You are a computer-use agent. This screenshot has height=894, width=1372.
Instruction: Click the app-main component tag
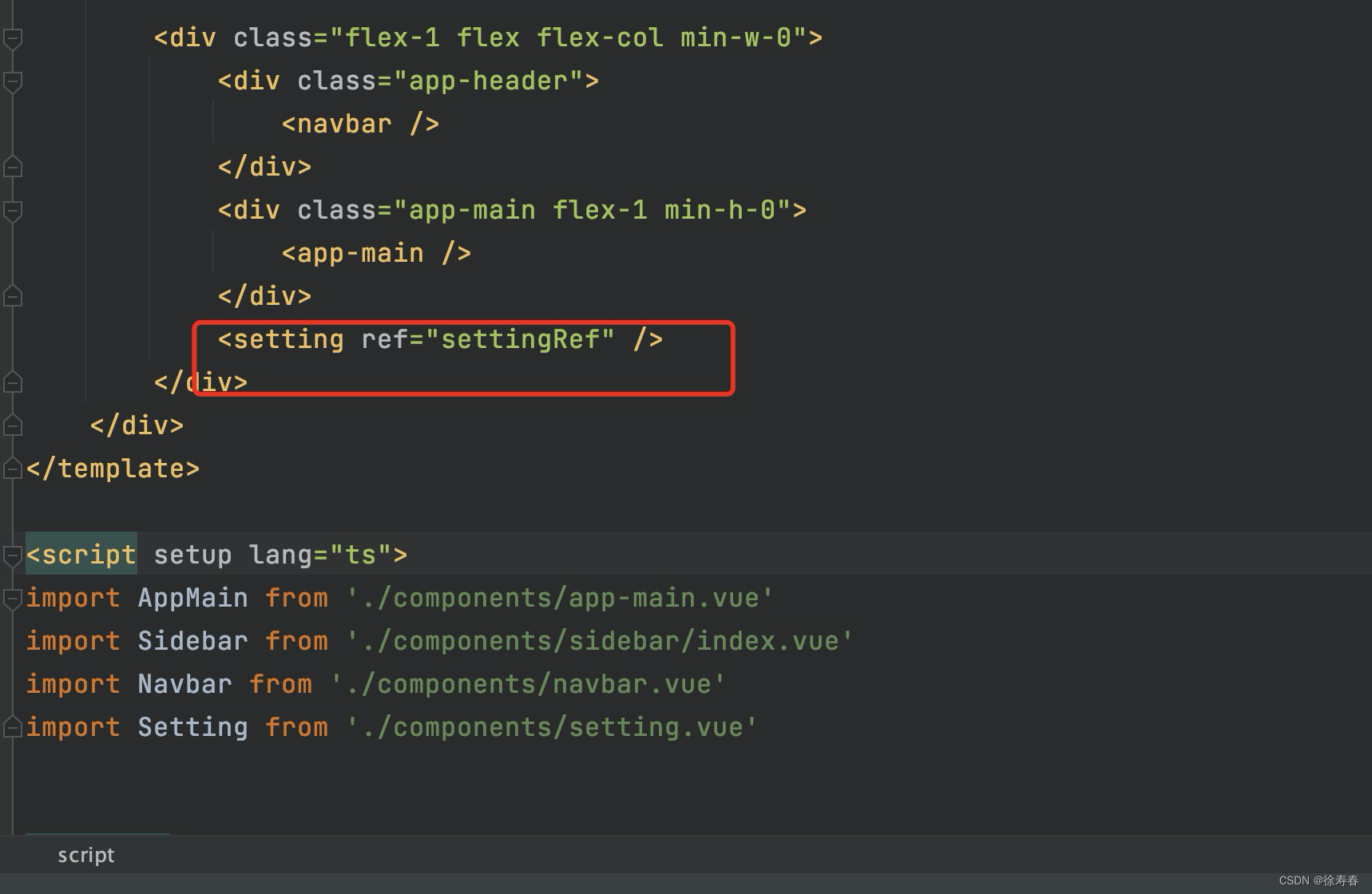point(376,254)
